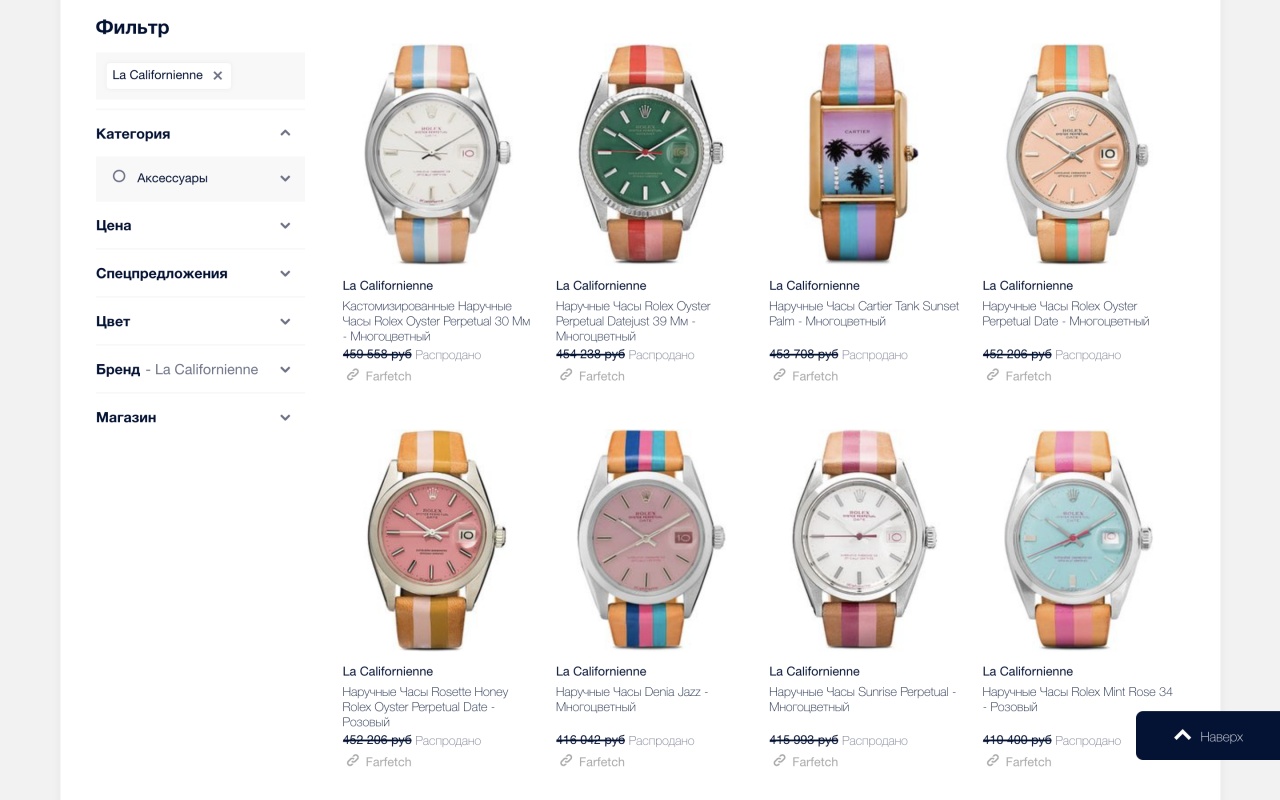Click link icon under Rolex Oyster Perpetual 30 Мм
Viewport: 1280px width, 800px height.
click(x=352, y=375)
